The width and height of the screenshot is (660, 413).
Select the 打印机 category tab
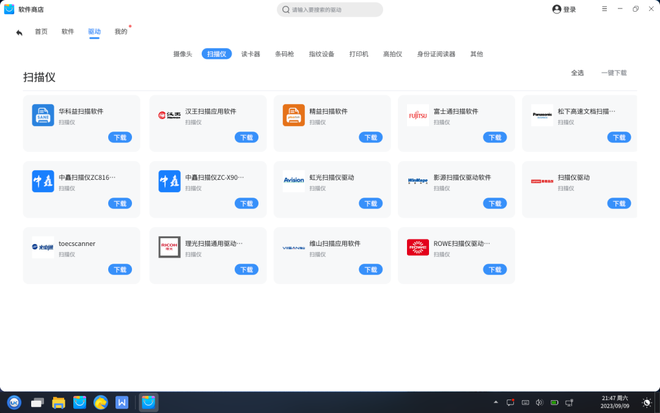coord(358,54)
